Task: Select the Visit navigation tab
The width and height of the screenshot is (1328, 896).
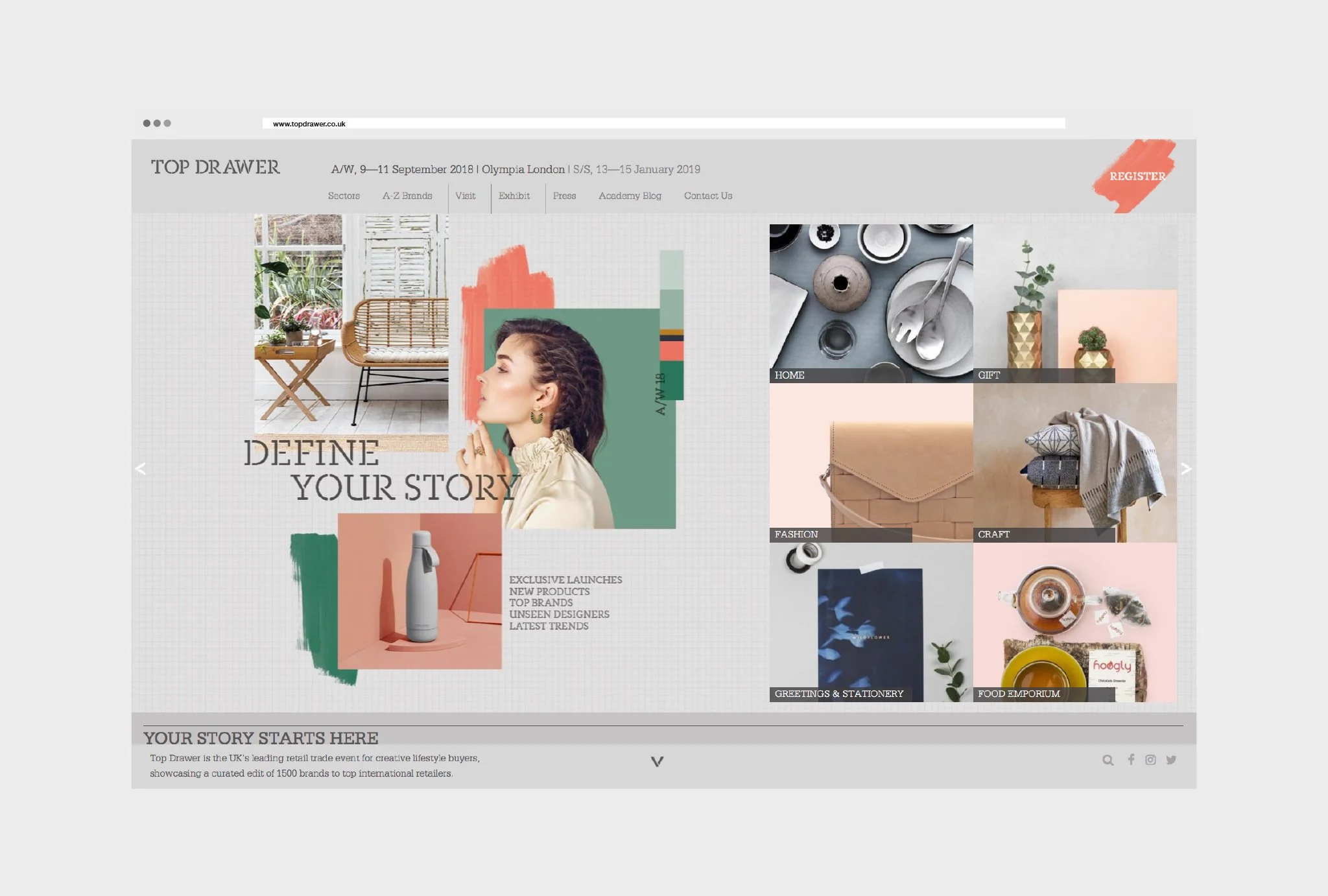Action: 465,196
